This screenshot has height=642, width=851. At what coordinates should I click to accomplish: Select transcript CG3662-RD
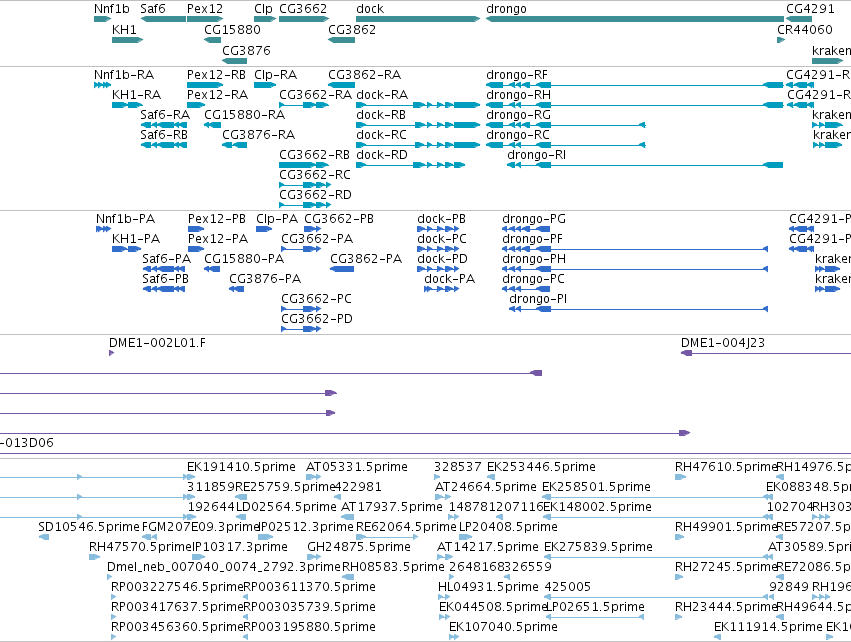pos(305,205)
